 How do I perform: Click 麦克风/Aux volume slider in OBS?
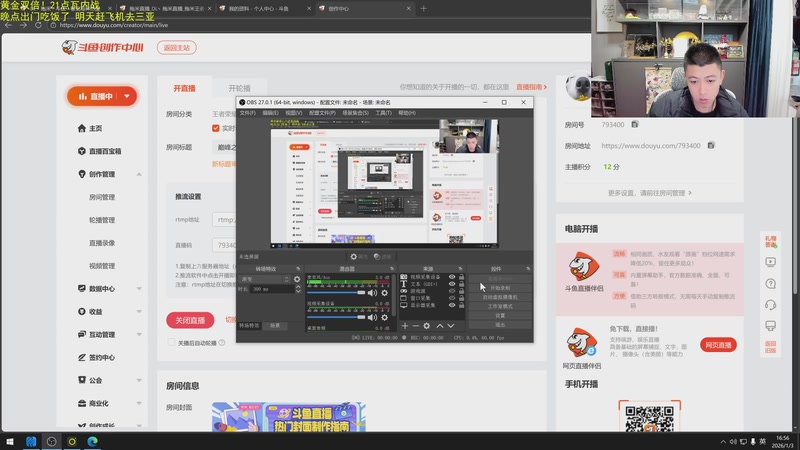pos(336,293)
